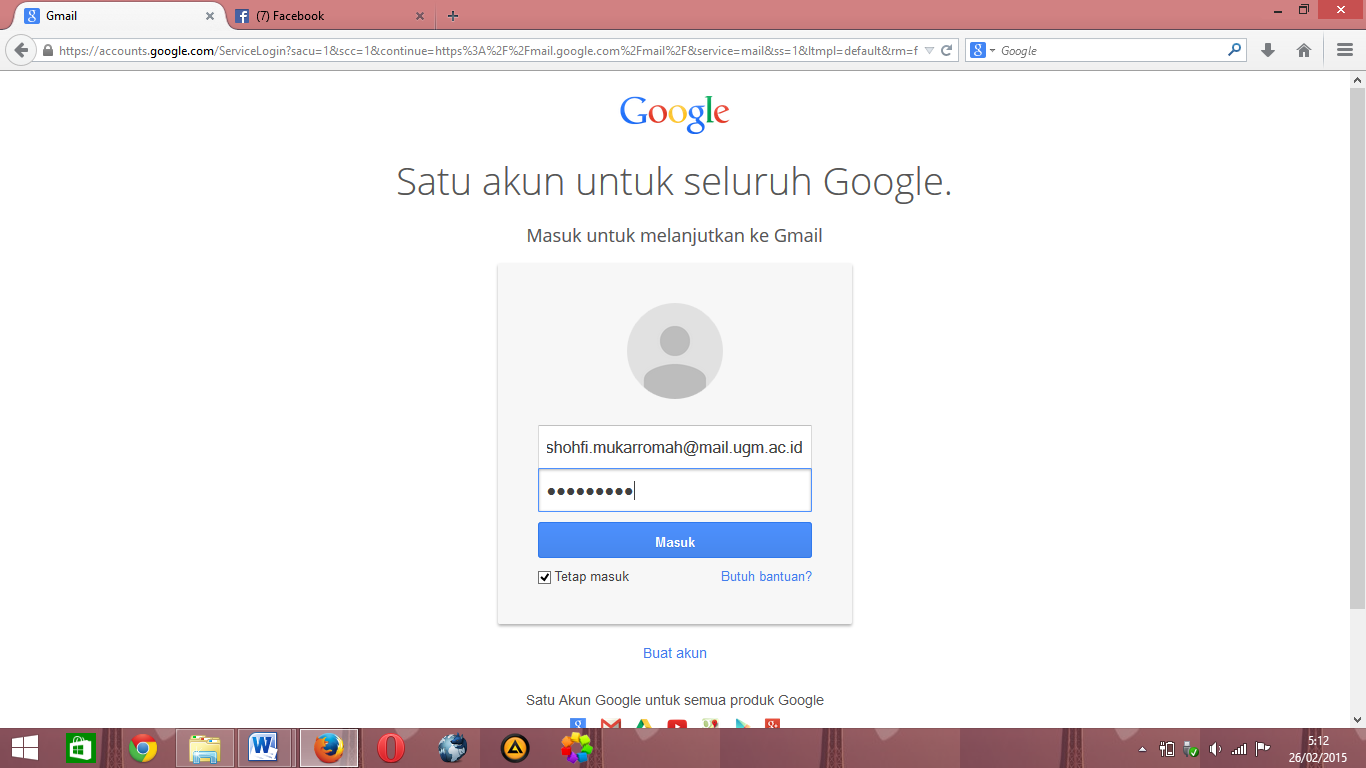Image resolution: width=1366 pixels, height=768 pixels.
Task: Open the AIMP player taskbar icon
Action: pos(515,748)
